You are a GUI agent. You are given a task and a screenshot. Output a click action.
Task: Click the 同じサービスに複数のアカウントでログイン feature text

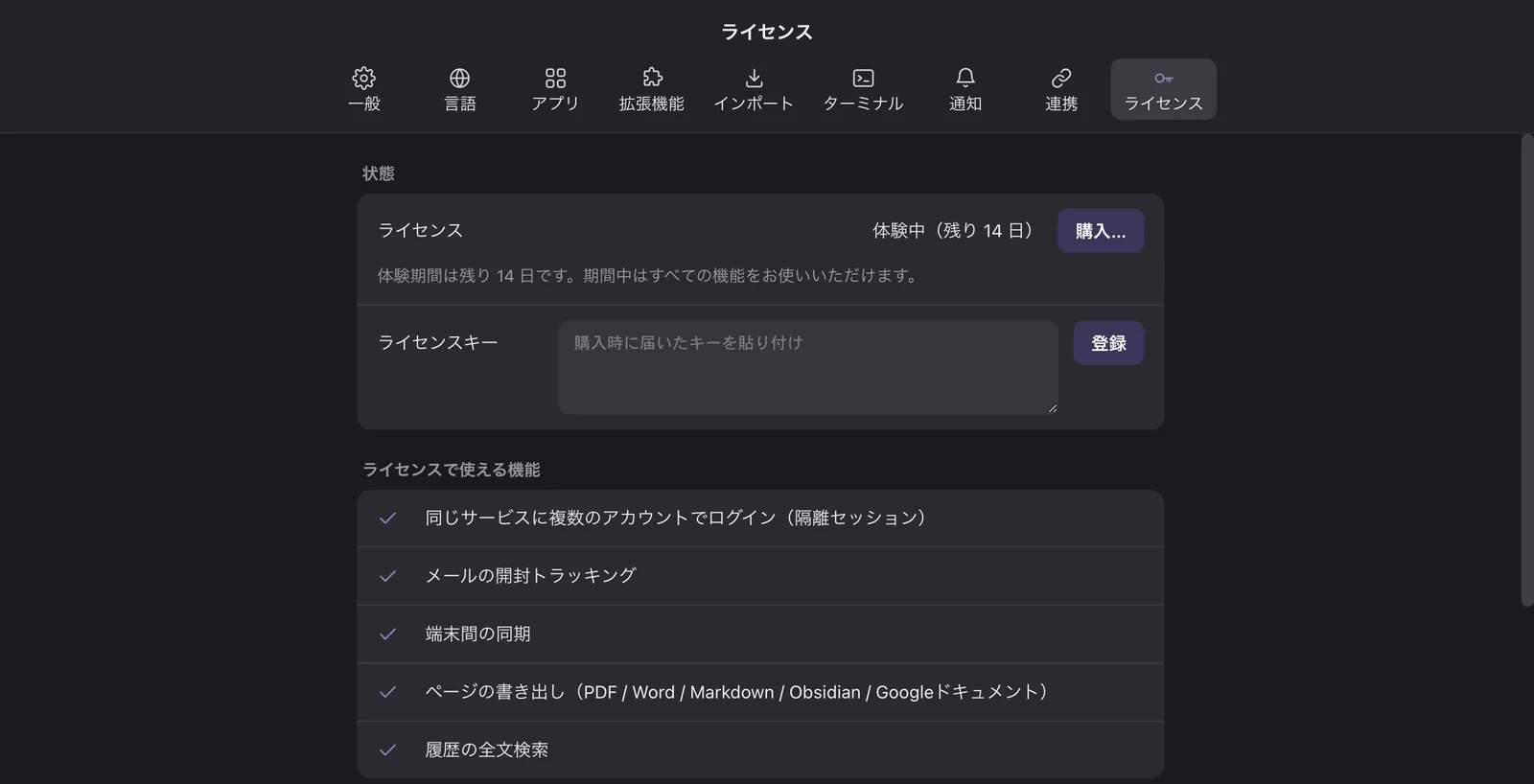[x=677, y=518]
